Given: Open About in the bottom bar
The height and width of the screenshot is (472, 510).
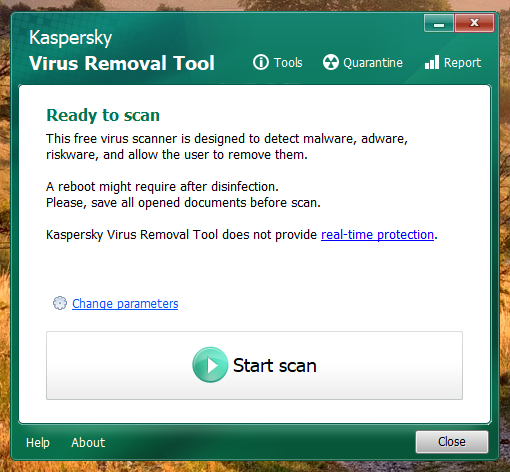Looking at the screenshot, I should pyautogui.click(x=88, y=443).
